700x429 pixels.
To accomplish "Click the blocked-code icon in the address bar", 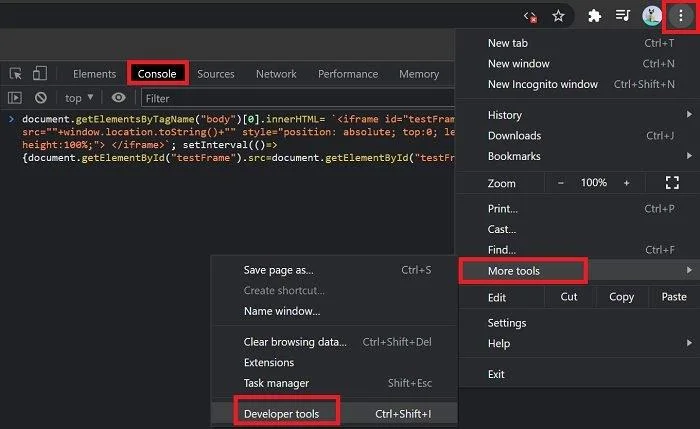I will (x=530, y=17).
